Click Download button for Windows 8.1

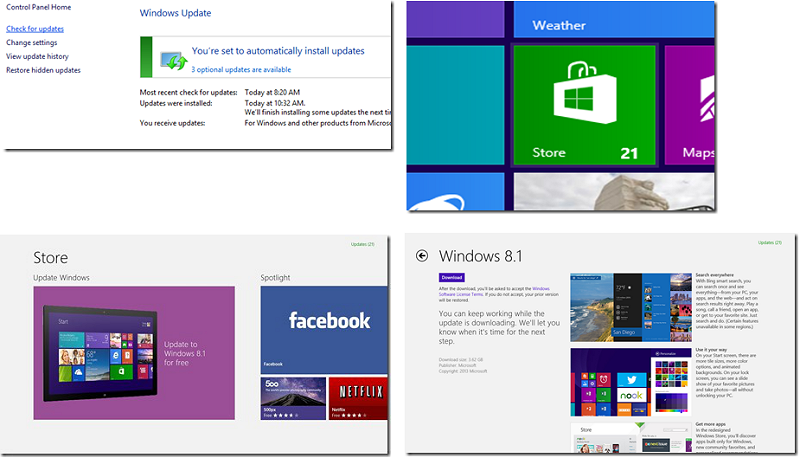click(452, 277)
